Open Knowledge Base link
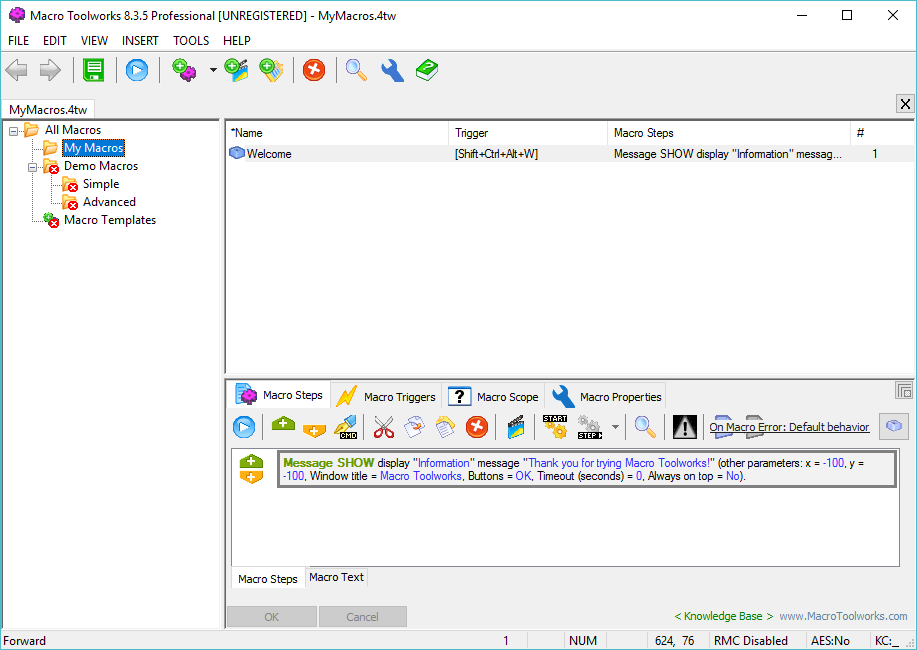Screen dimensions: 917x650 point(723,616)
